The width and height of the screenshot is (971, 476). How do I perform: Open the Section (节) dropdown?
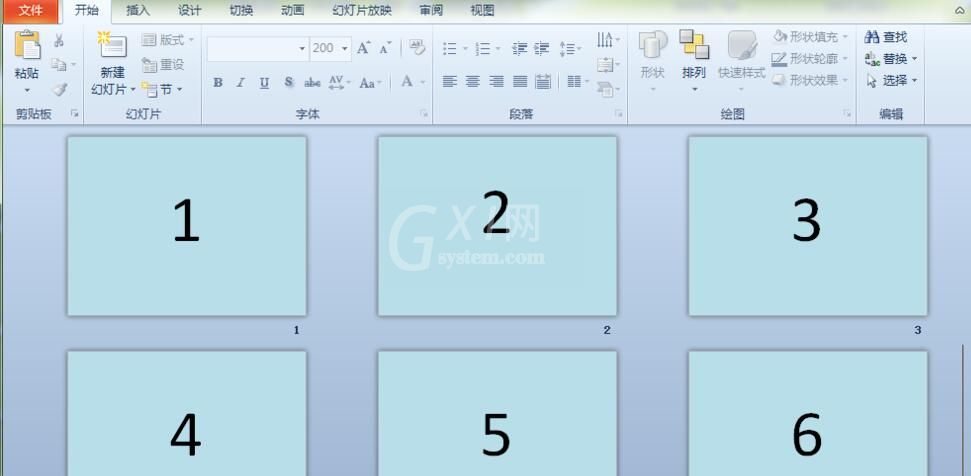coord(163,90)
